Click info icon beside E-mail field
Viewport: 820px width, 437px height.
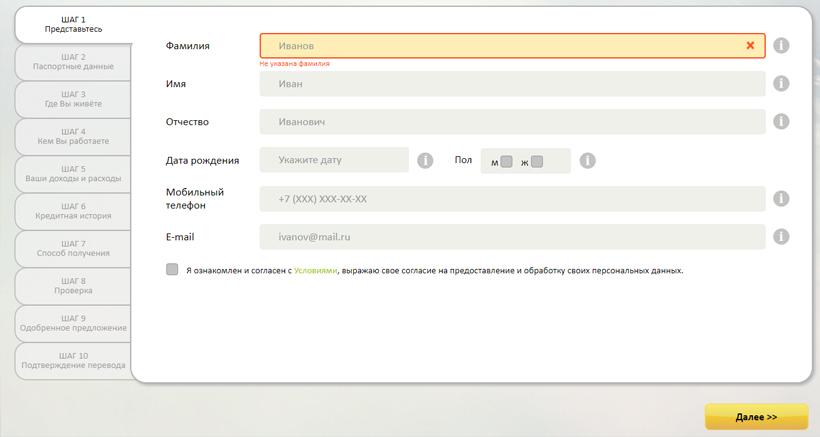[x=781, y=237]
